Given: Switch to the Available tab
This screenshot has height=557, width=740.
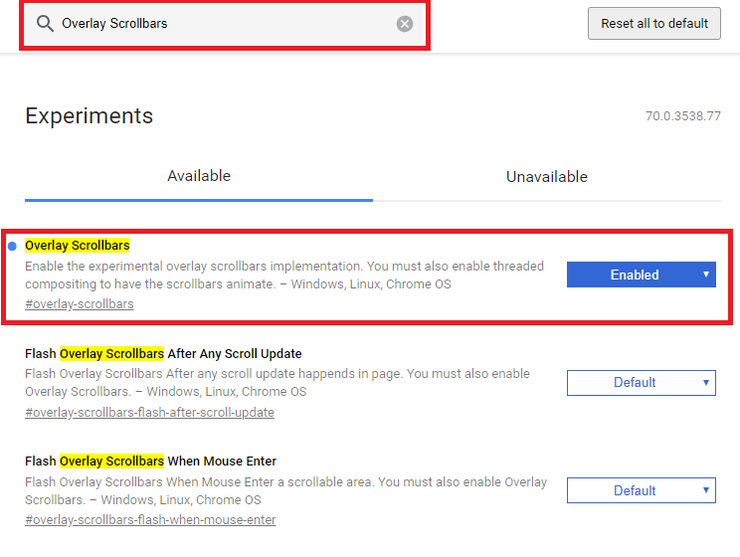Looking at the screenshot, I should 199,176.
